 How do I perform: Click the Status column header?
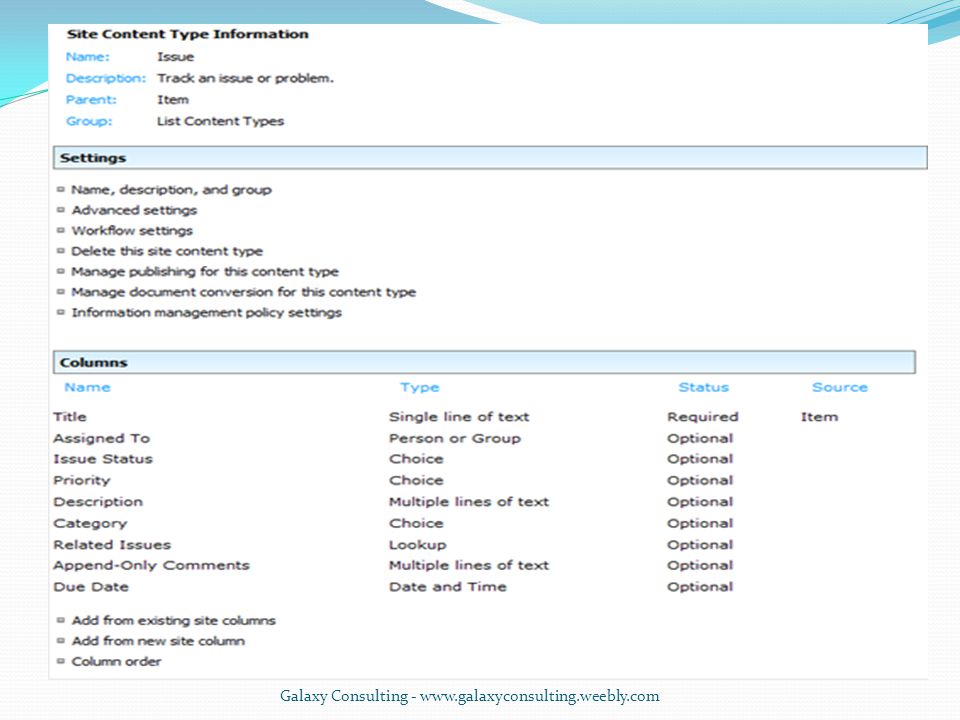[703, 387]
